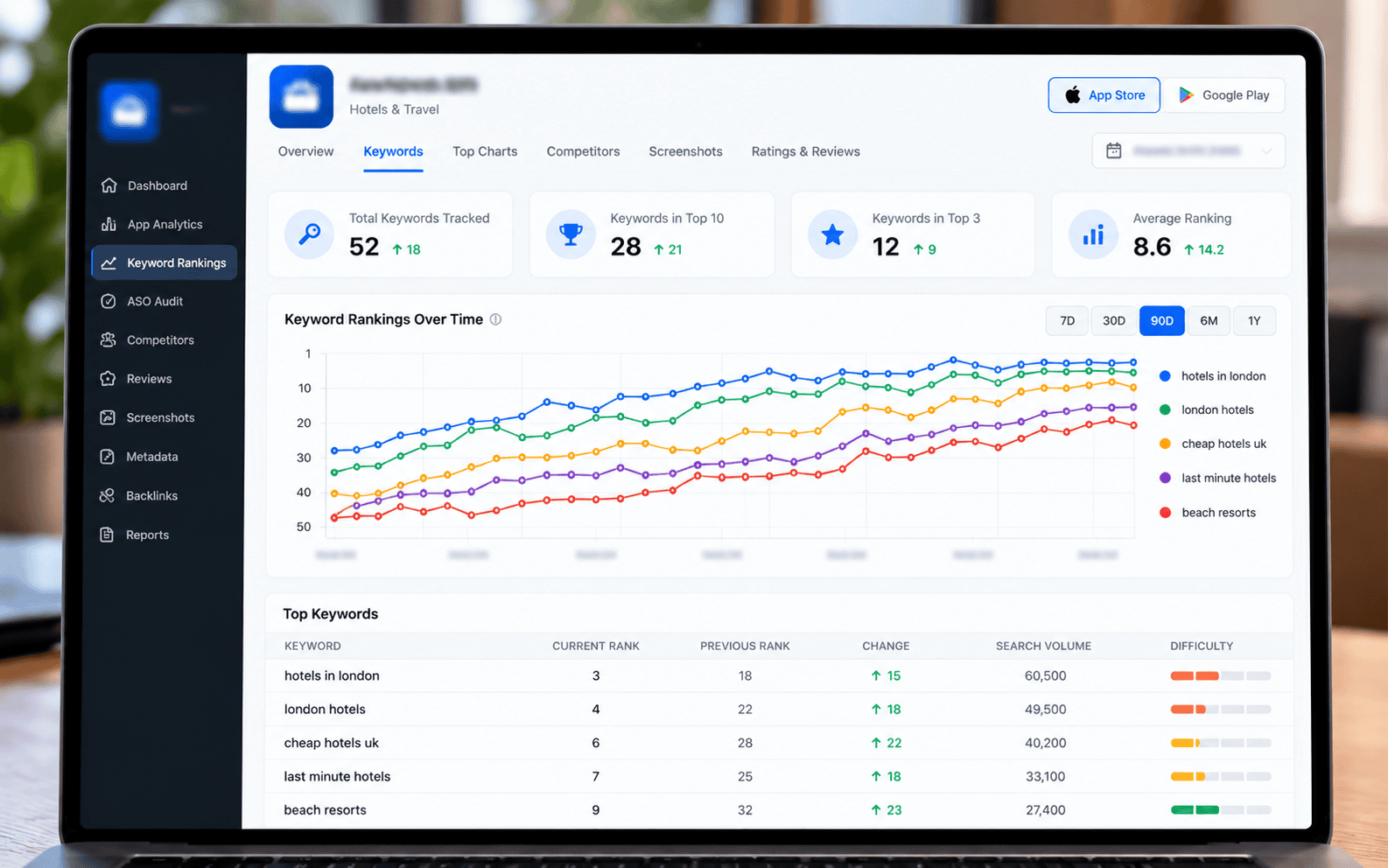This screenshot has width=1388, height=868.
Task: Select Keyword Rankings in the sidebar
Action: point(164,262)
